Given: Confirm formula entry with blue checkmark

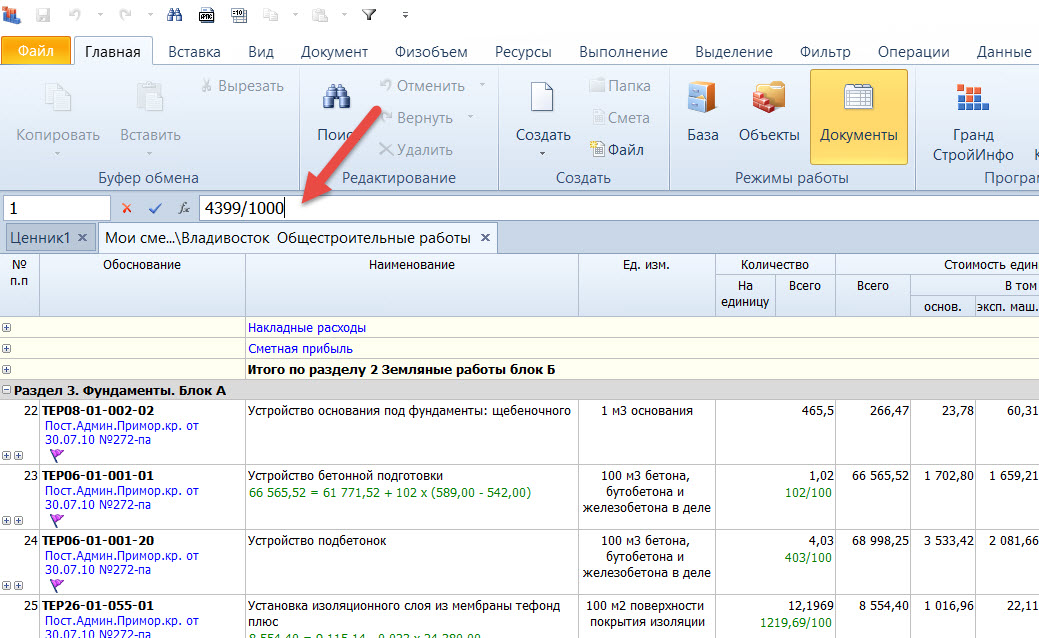Looking at the screenshot, I should 154,208.
